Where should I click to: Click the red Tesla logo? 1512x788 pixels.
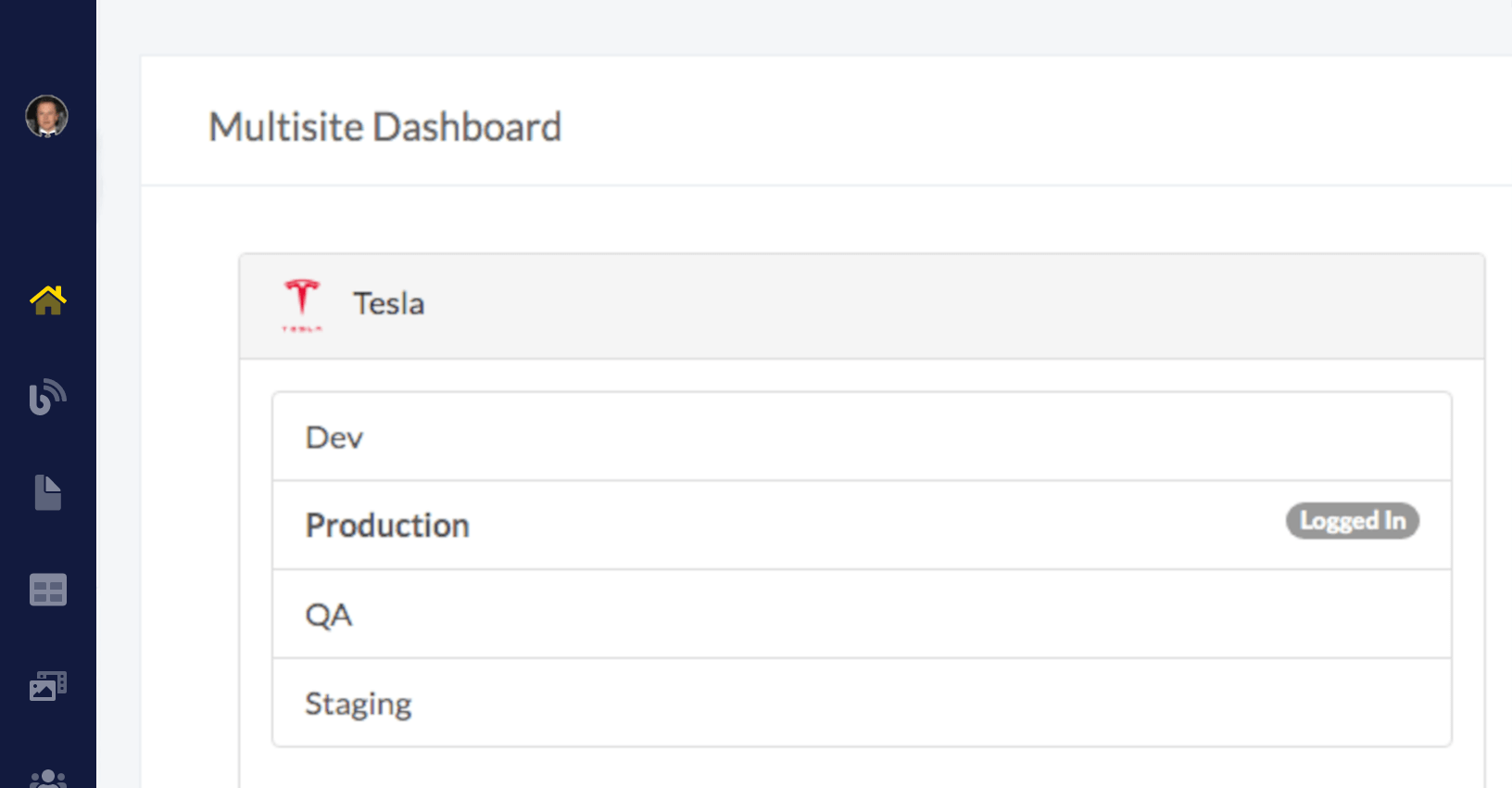tap(302, 305)
